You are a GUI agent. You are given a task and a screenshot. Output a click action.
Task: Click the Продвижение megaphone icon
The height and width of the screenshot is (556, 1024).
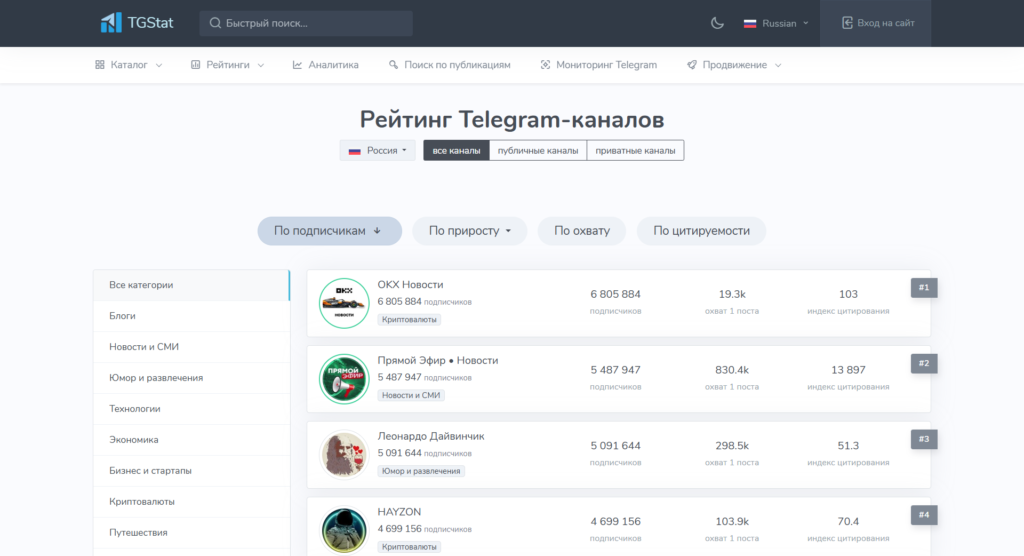(692, 65)
